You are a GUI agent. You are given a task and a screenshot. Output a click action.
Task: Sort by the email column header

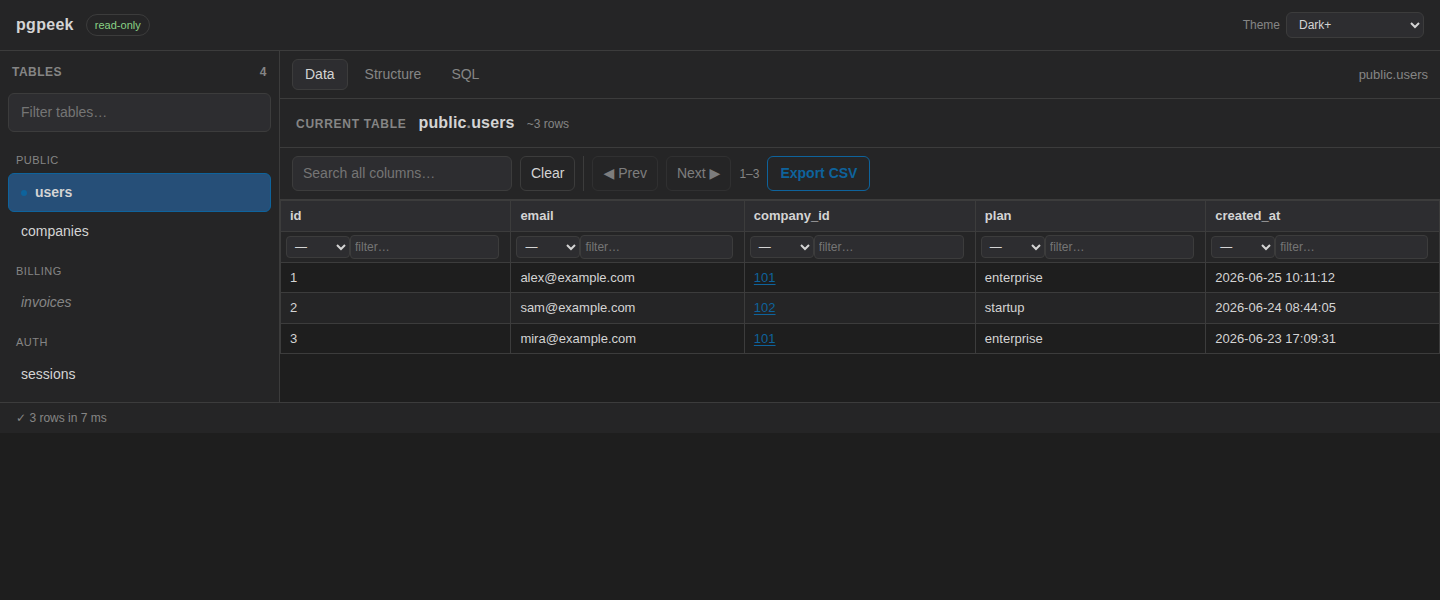coord(627,216)
